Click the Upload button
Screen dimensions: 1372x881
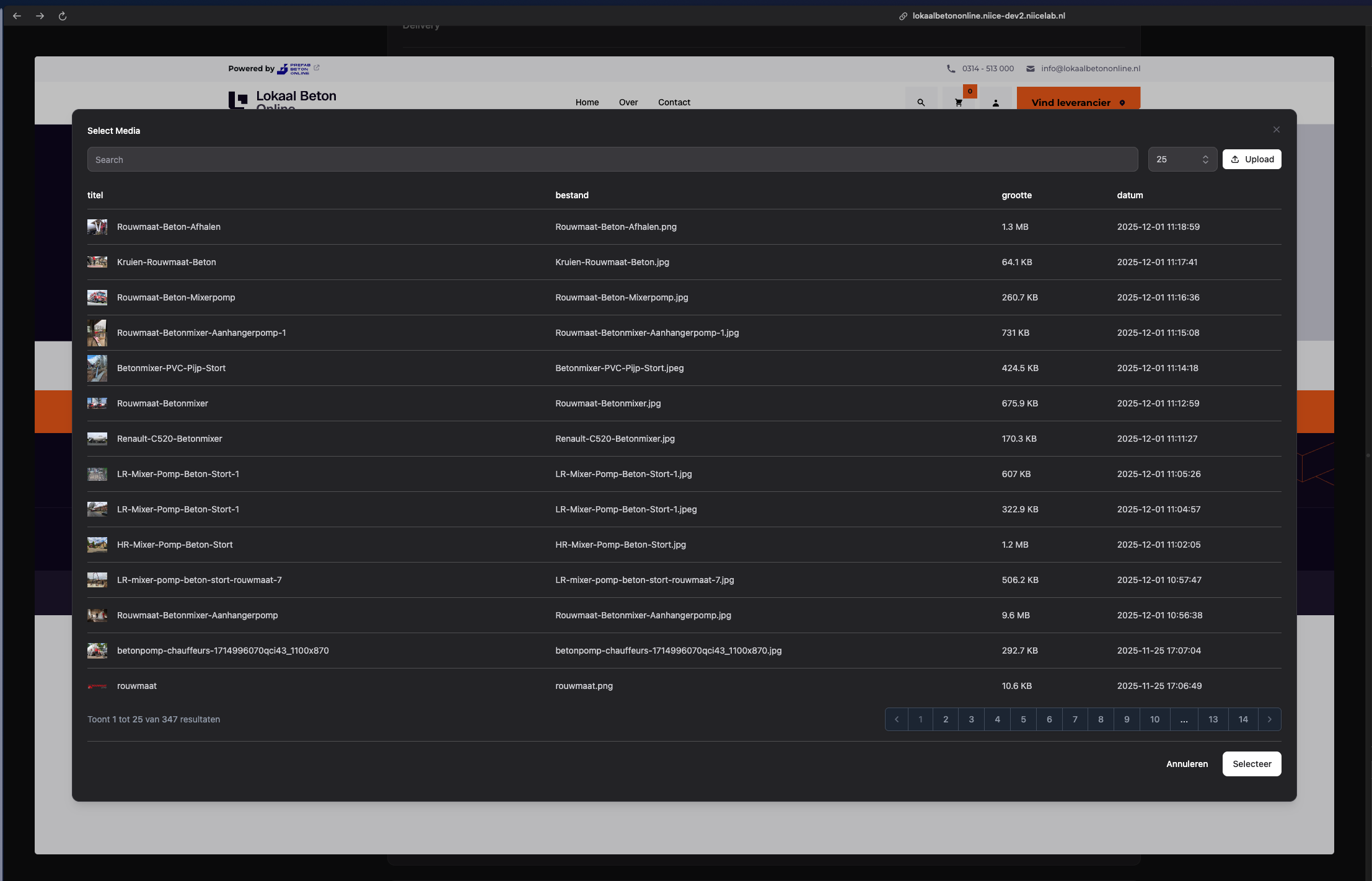click(1252, 159)
